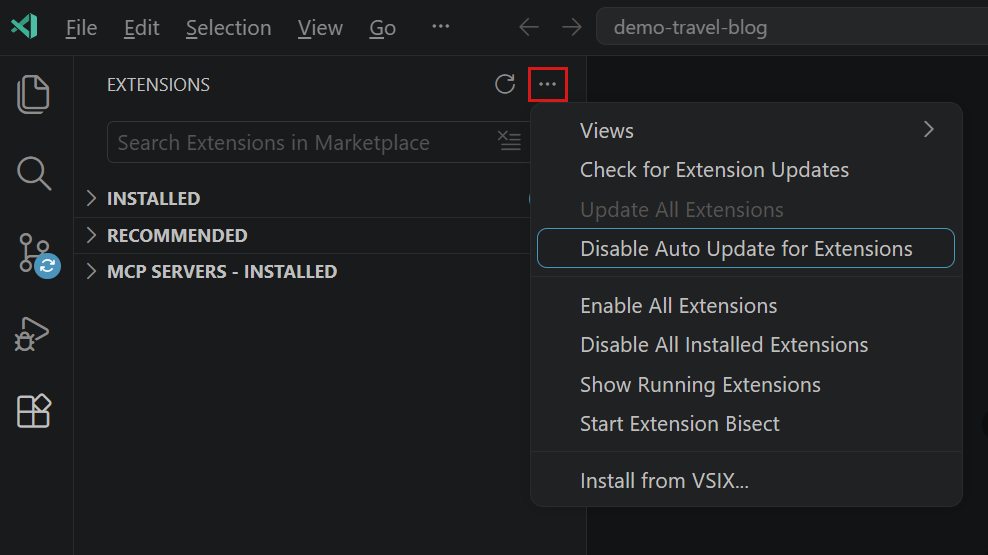The height and width of the screenshot is (555, 988).
Task: Select Show Running Extensions
Action: coord(746,384)
